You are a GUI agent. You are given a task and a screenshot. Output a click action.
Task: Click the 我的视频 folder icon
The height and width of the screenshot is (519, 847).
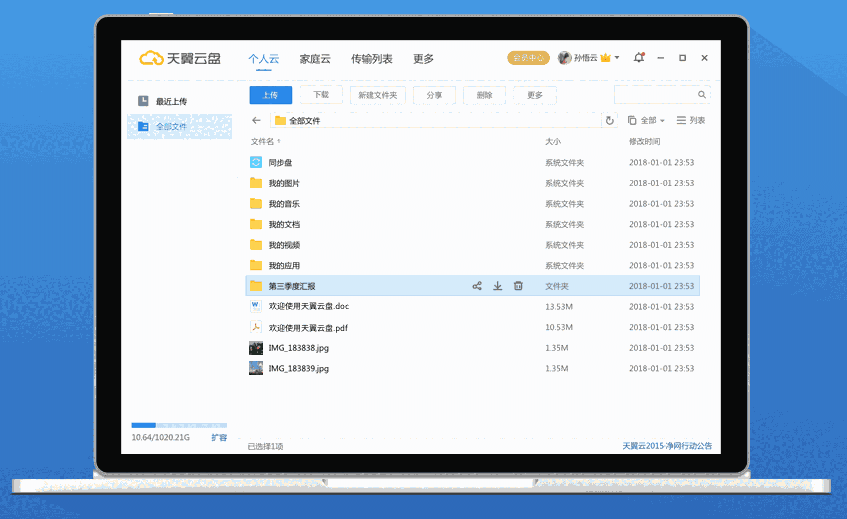coord(256,244)
